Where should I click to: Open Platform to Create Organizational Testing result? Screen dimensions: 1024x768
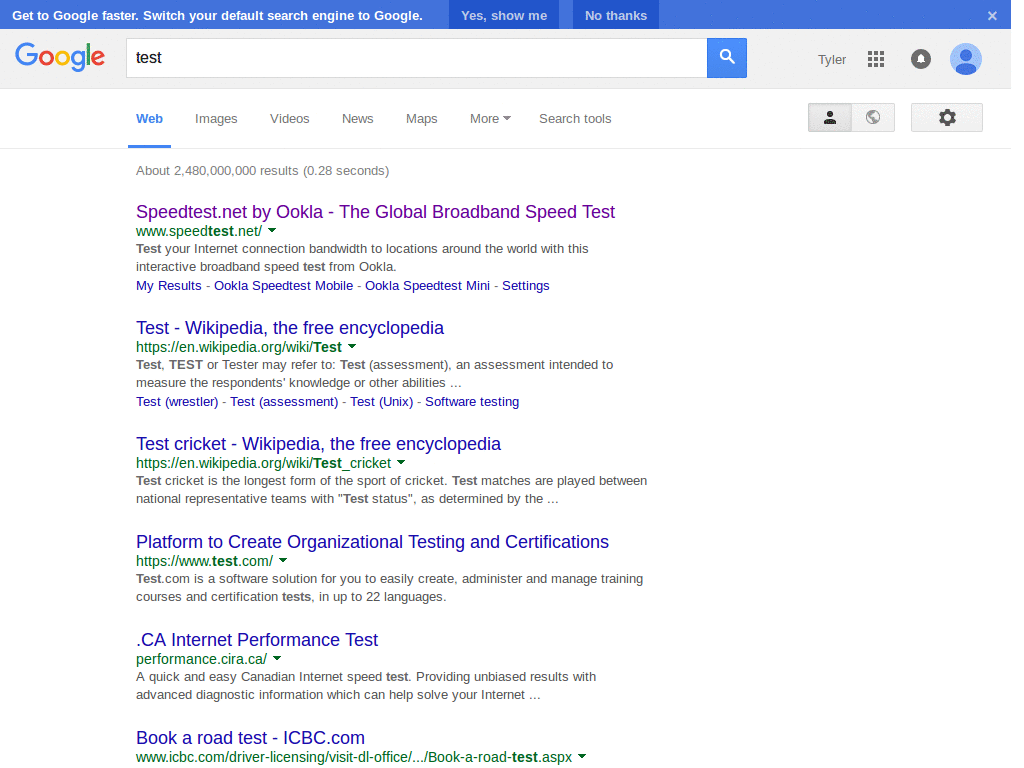coord(372,542)
